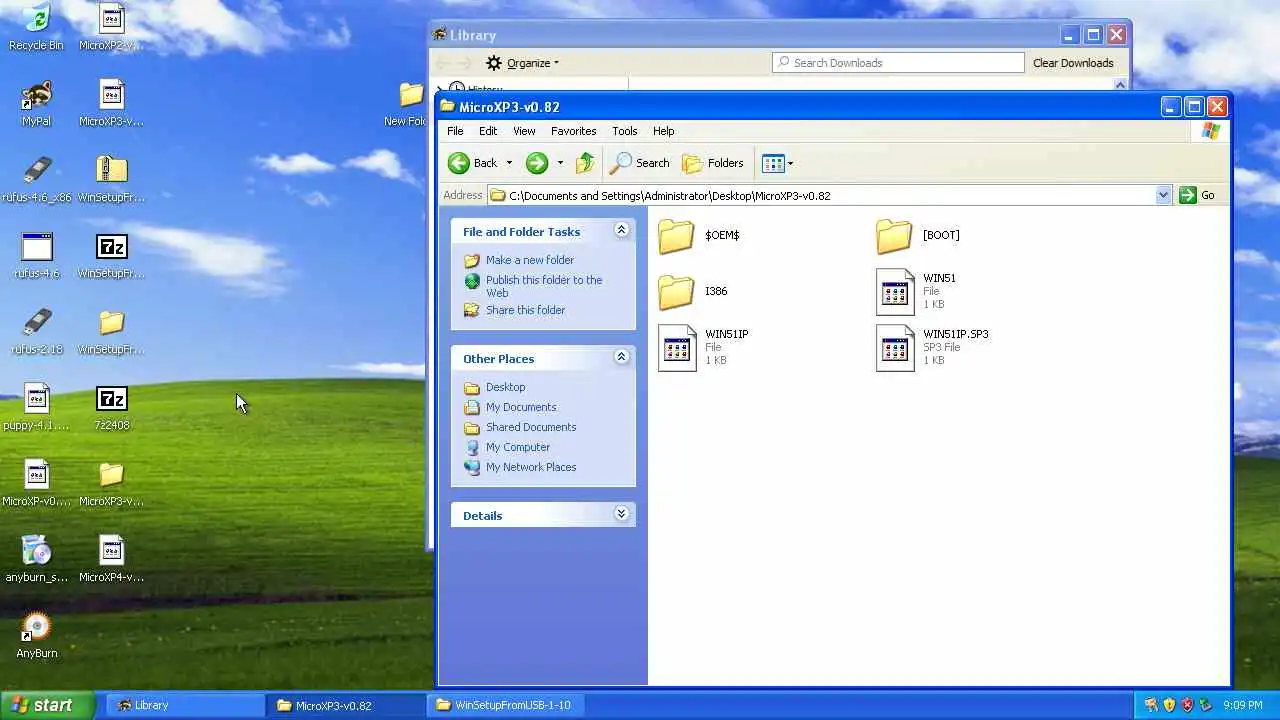This screenshot has height=720, width=1280.
Task: Open My Network Places link
Action: 531,467
